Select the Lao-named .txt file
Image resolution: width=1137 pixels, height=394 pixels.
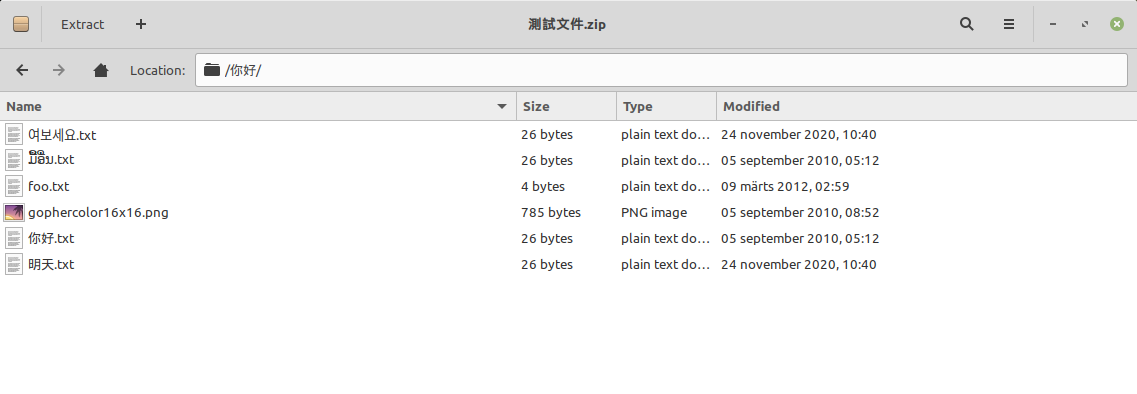[51, 159]
